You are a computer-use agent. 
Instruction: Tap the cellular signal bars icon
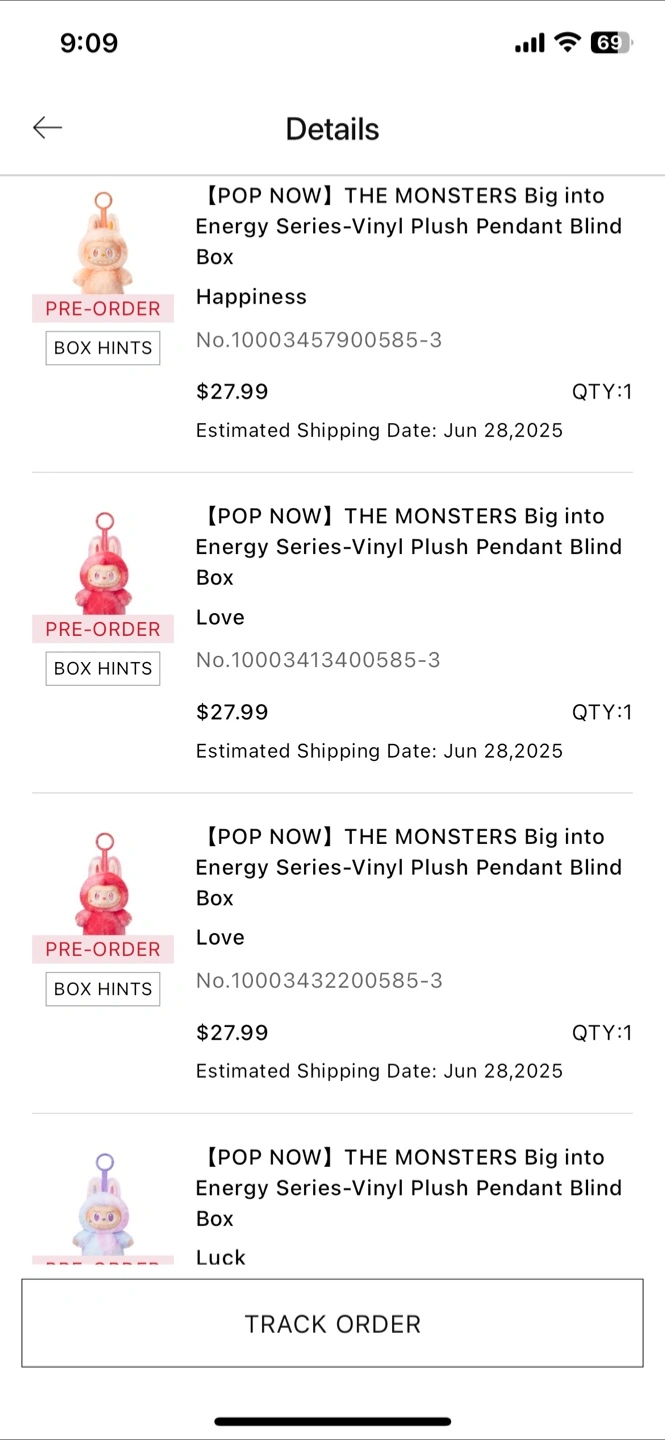pos(529,43)
